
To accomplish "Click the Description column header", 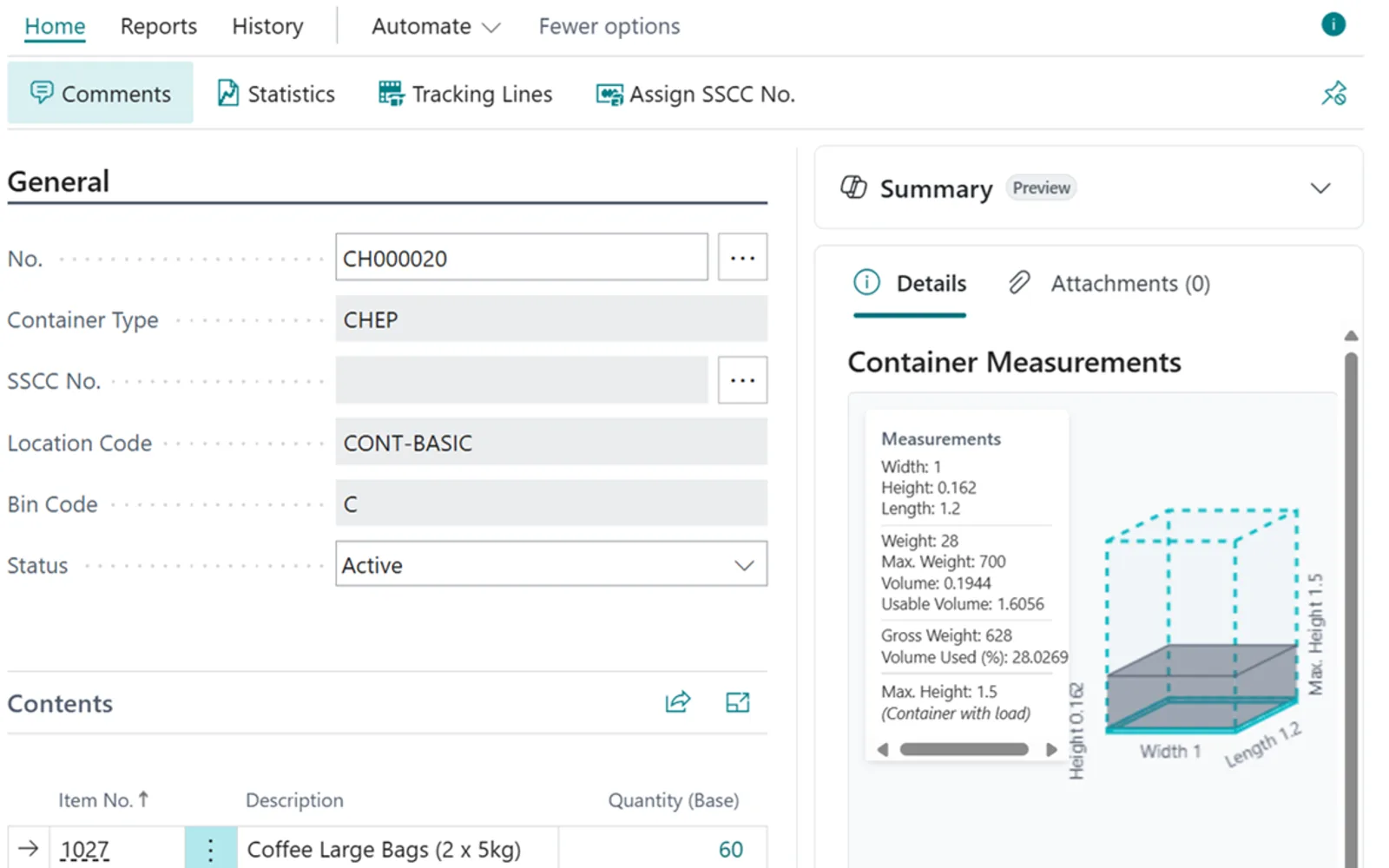I will pos(294,799).
